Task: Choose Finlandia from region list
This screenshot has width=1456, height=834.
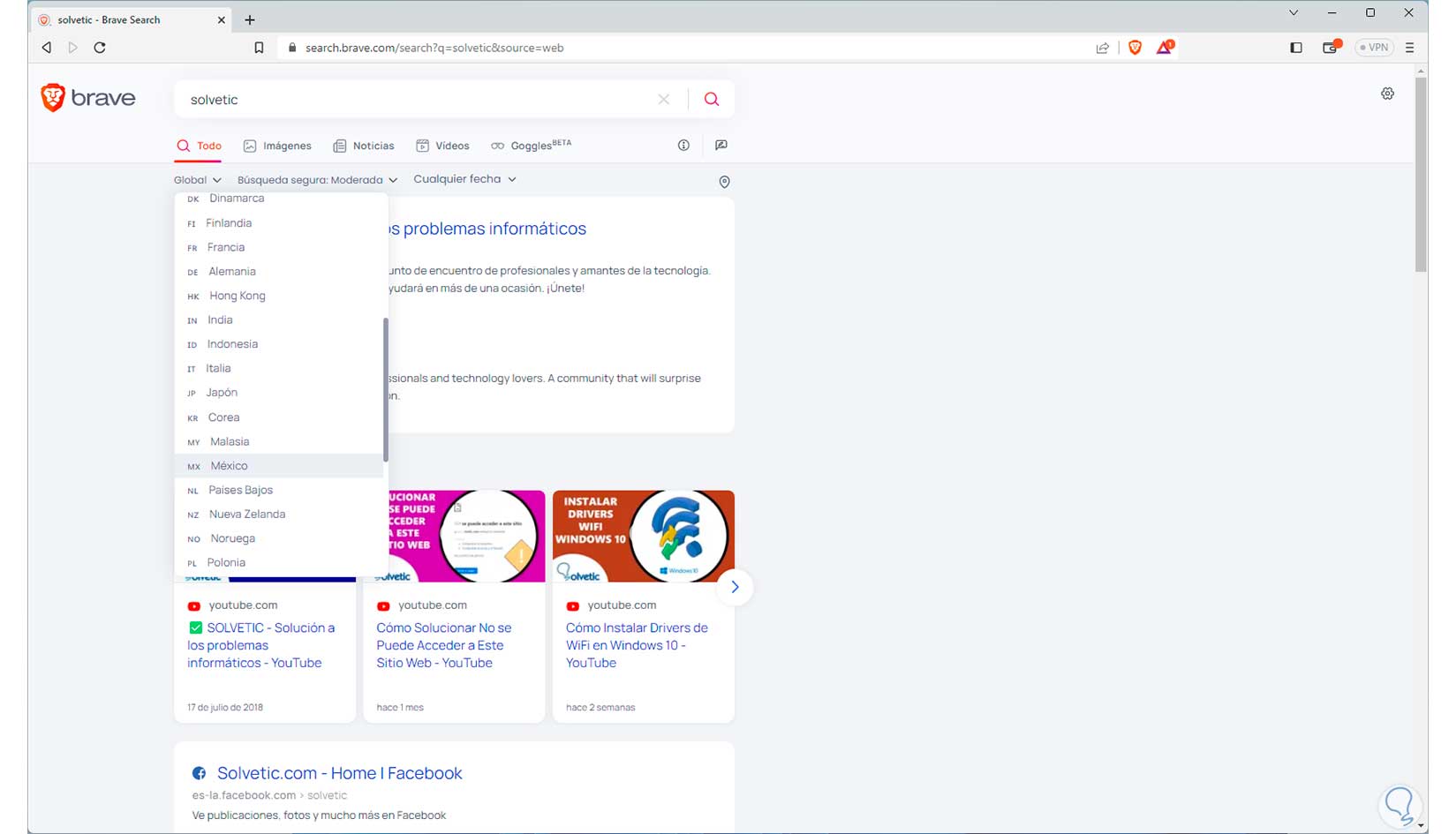Action: 281,223
